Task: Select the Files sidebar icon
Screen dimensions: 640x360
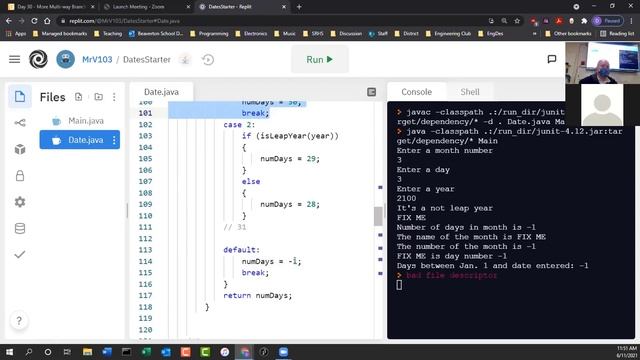Action: 20,97
